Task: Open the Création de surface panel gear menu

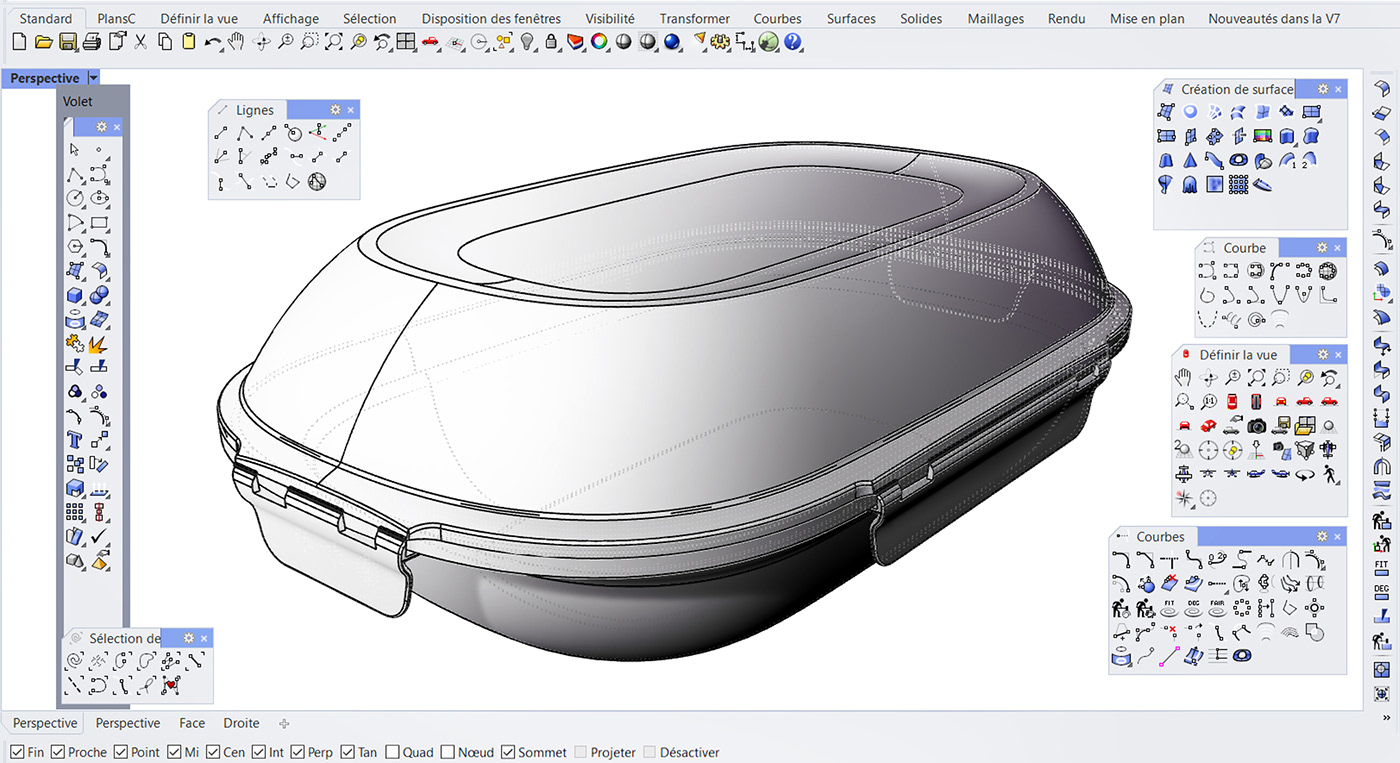Action: [1322, 89]
